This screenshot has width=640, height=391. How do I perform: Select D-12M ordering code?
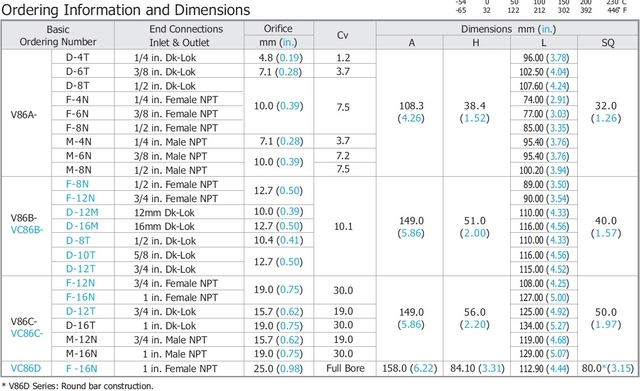82,212
